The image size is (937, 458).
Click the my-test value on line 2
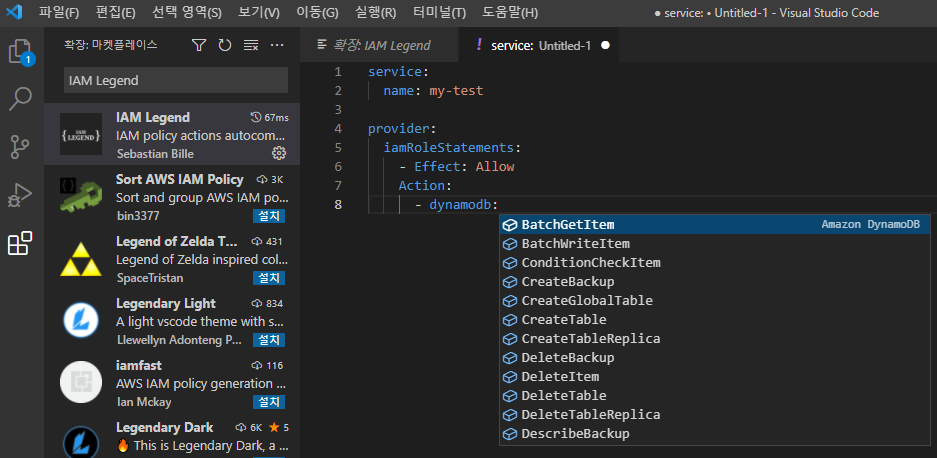click(x=456, y=91)
